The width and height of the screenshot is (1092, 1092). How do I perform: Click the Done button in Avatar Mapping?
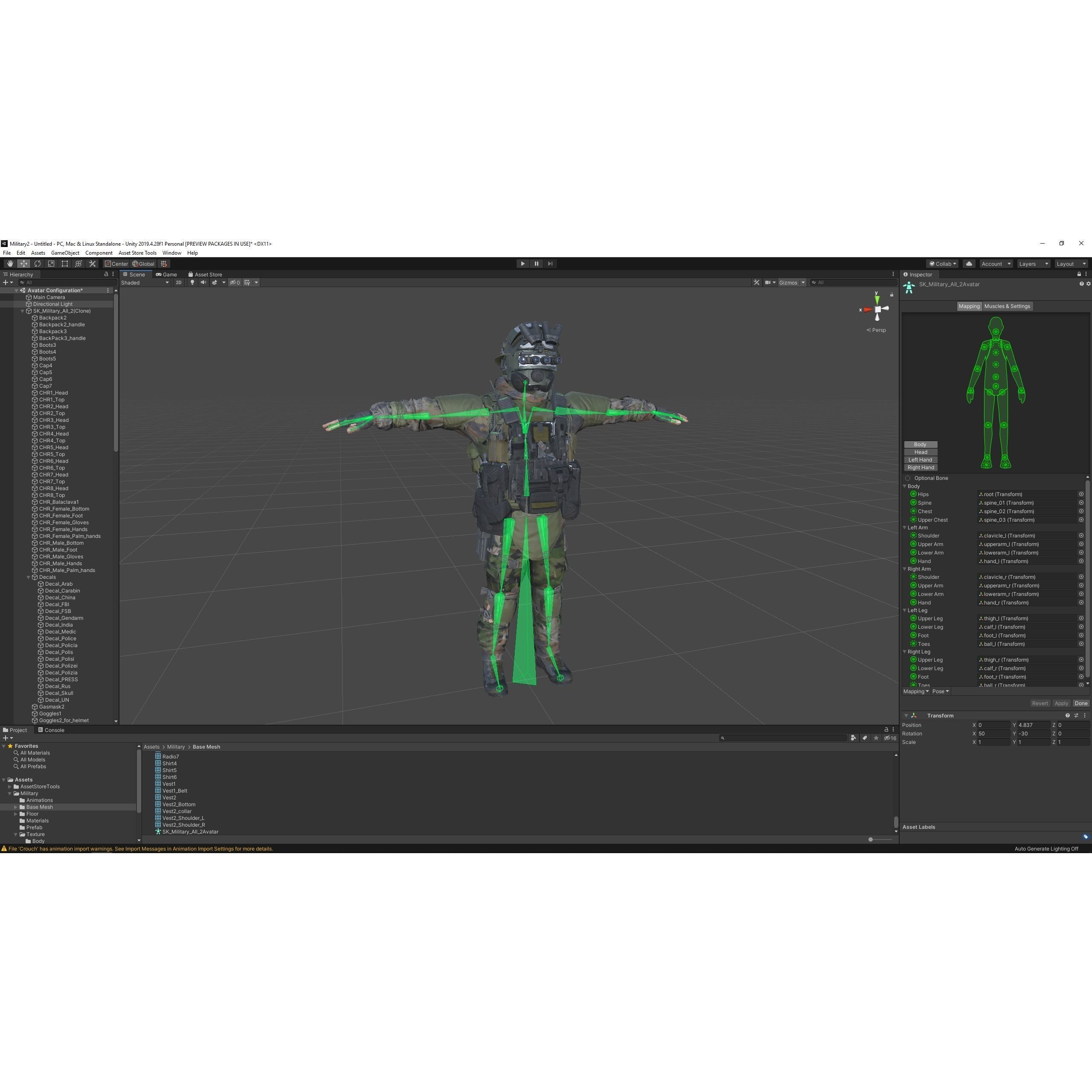point(1080,703)
